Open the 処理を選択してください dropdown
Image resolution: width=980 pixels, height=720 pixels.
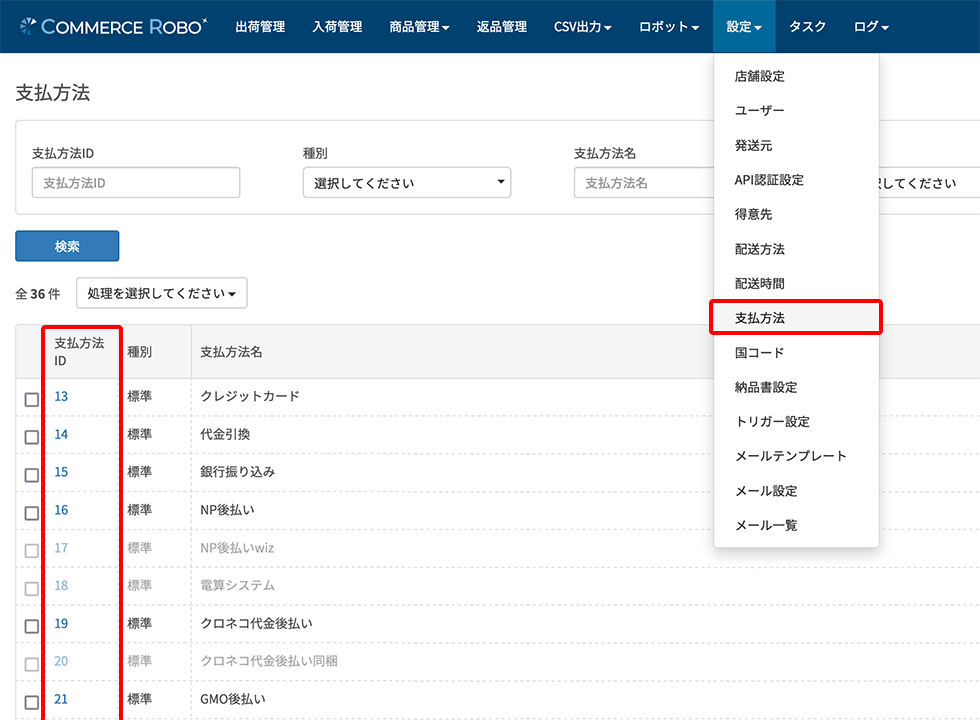click(162, 293)
